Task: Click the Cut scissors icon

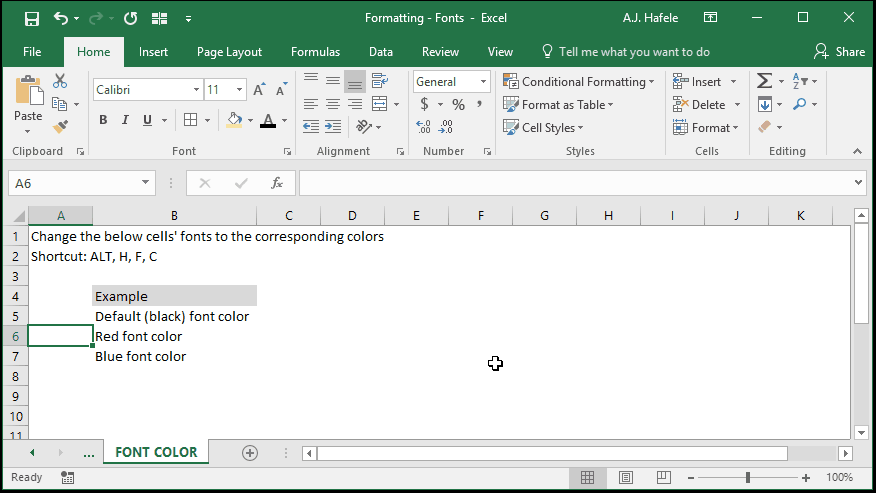Action: coord(60,82)
